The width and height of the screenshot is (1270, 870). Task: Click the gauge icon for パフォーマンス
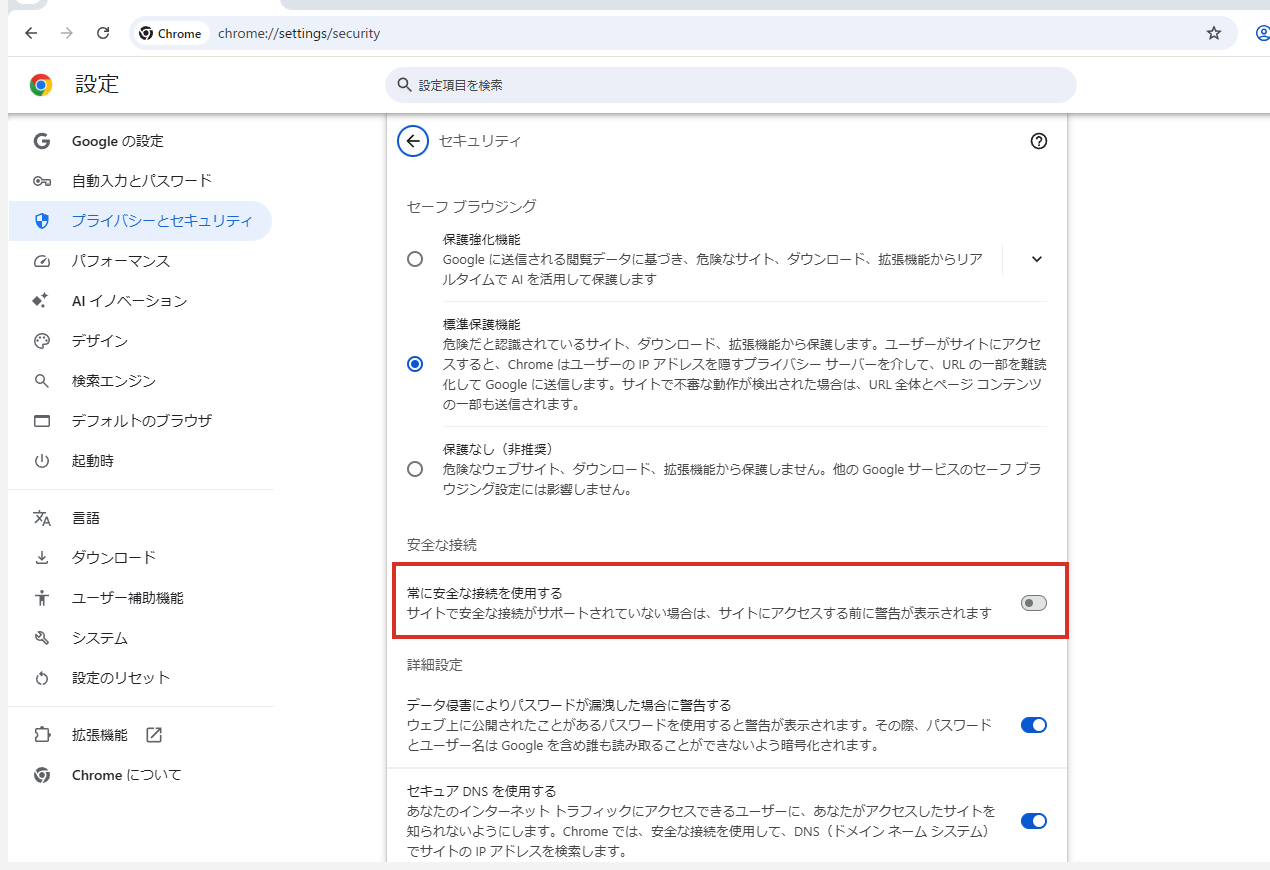[x=41, y=261]
